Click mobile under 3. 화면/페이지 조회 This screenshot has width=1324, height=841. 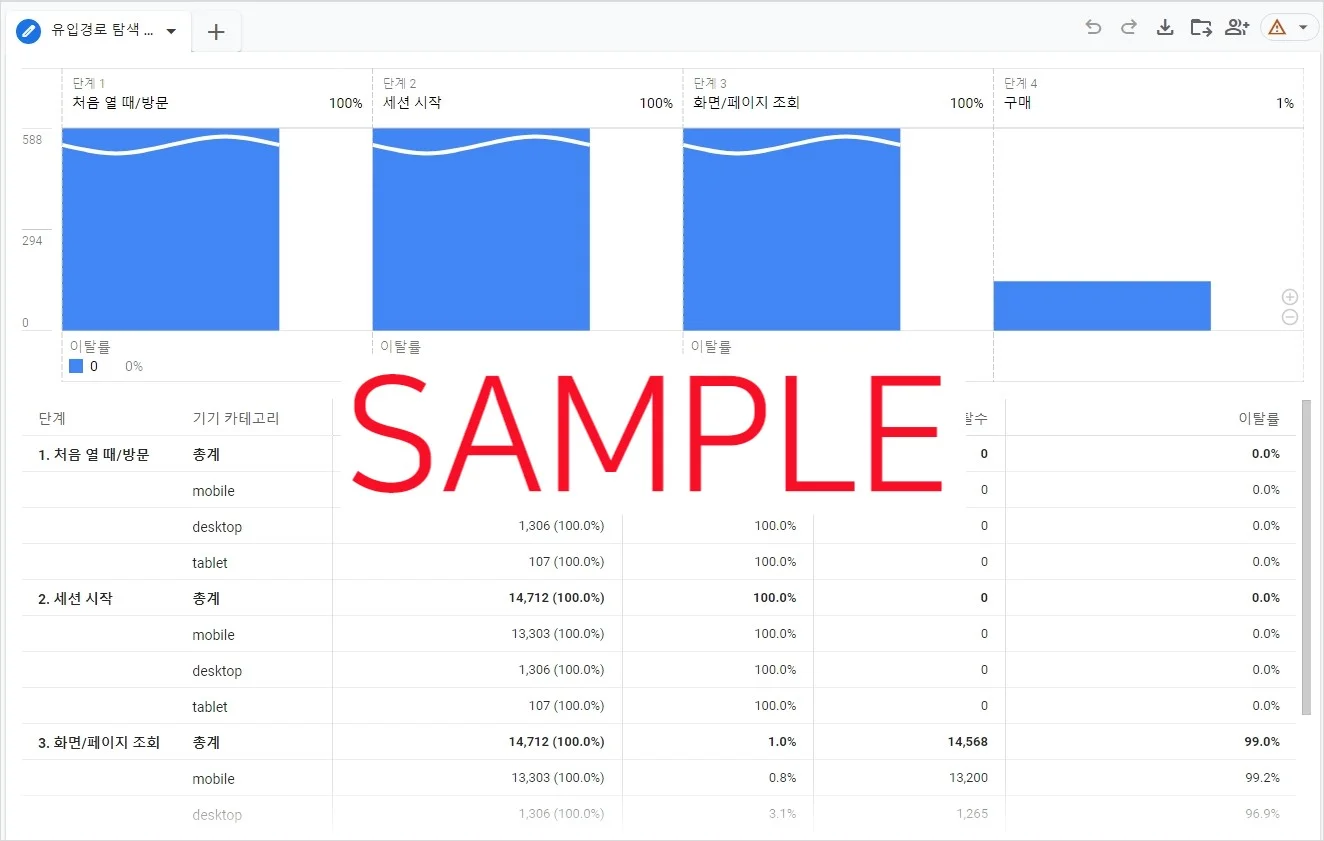point(214,779)
